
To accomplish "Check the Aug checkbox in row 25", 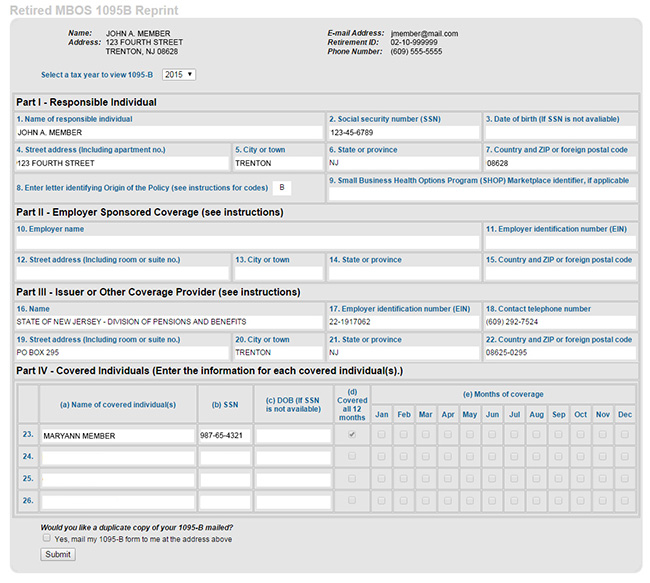I will click(x=536, y=479).
